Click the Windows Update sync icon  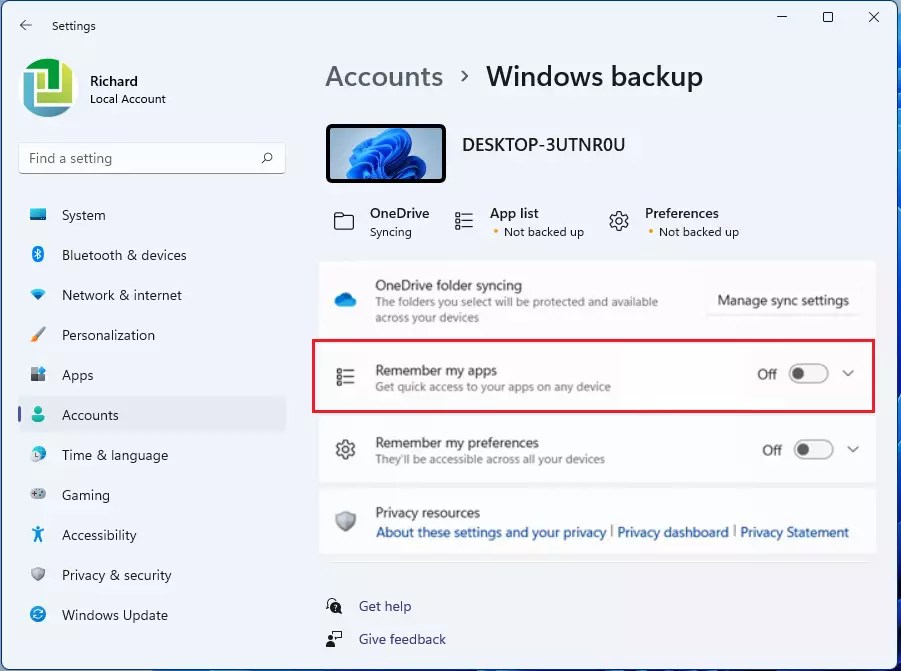click(x=38, y=614)
